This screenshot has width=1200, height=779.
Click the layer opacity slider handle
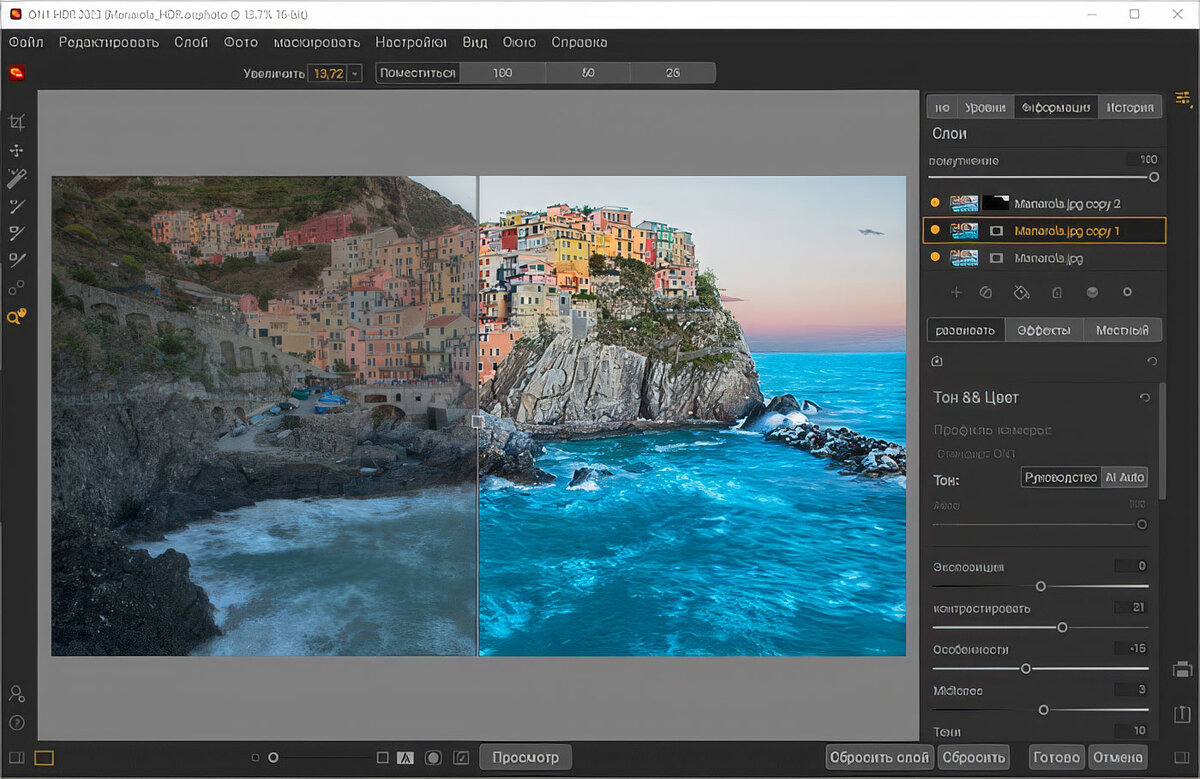(x=1154, y=176)
